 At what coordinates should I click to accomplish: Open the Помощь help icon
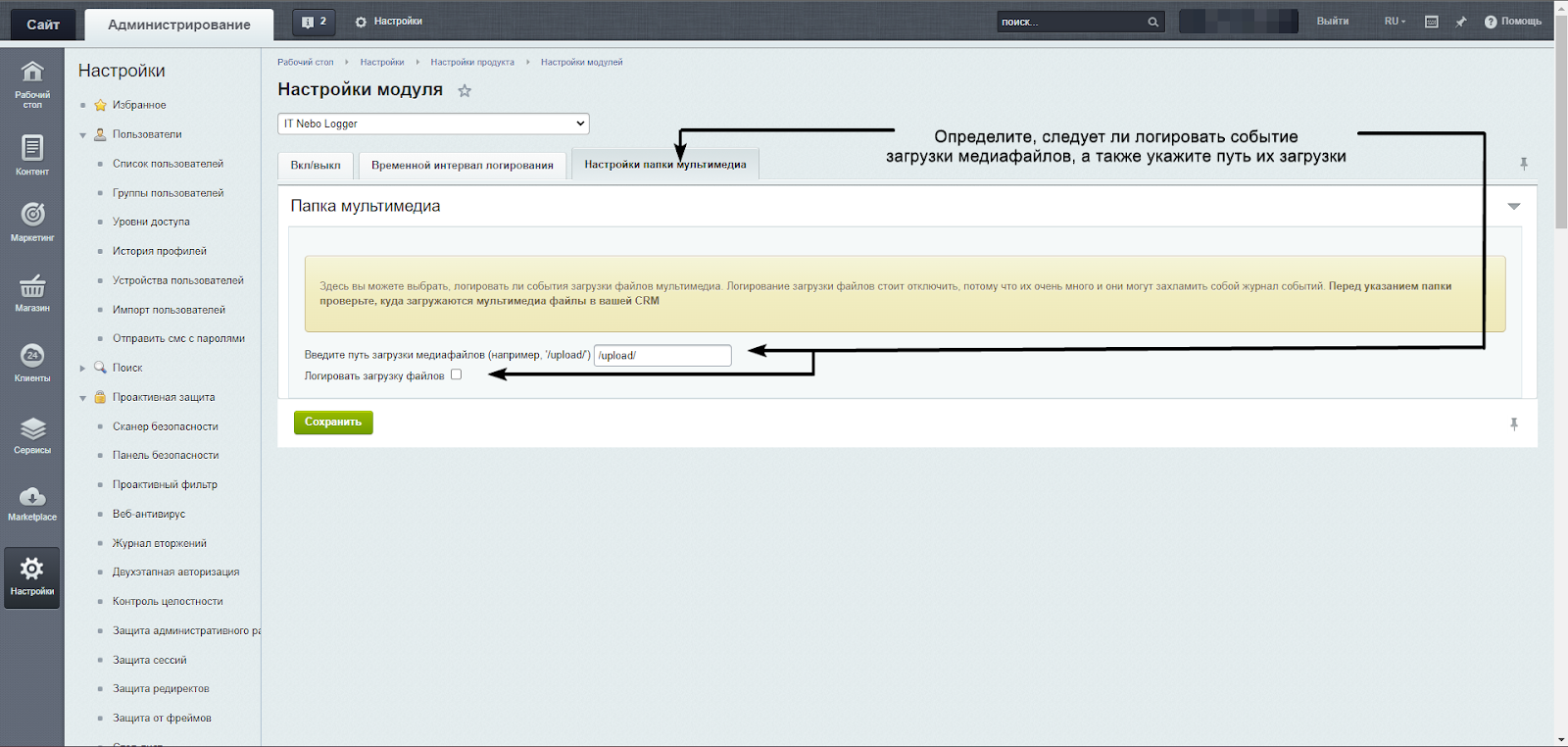[1512, 22]
